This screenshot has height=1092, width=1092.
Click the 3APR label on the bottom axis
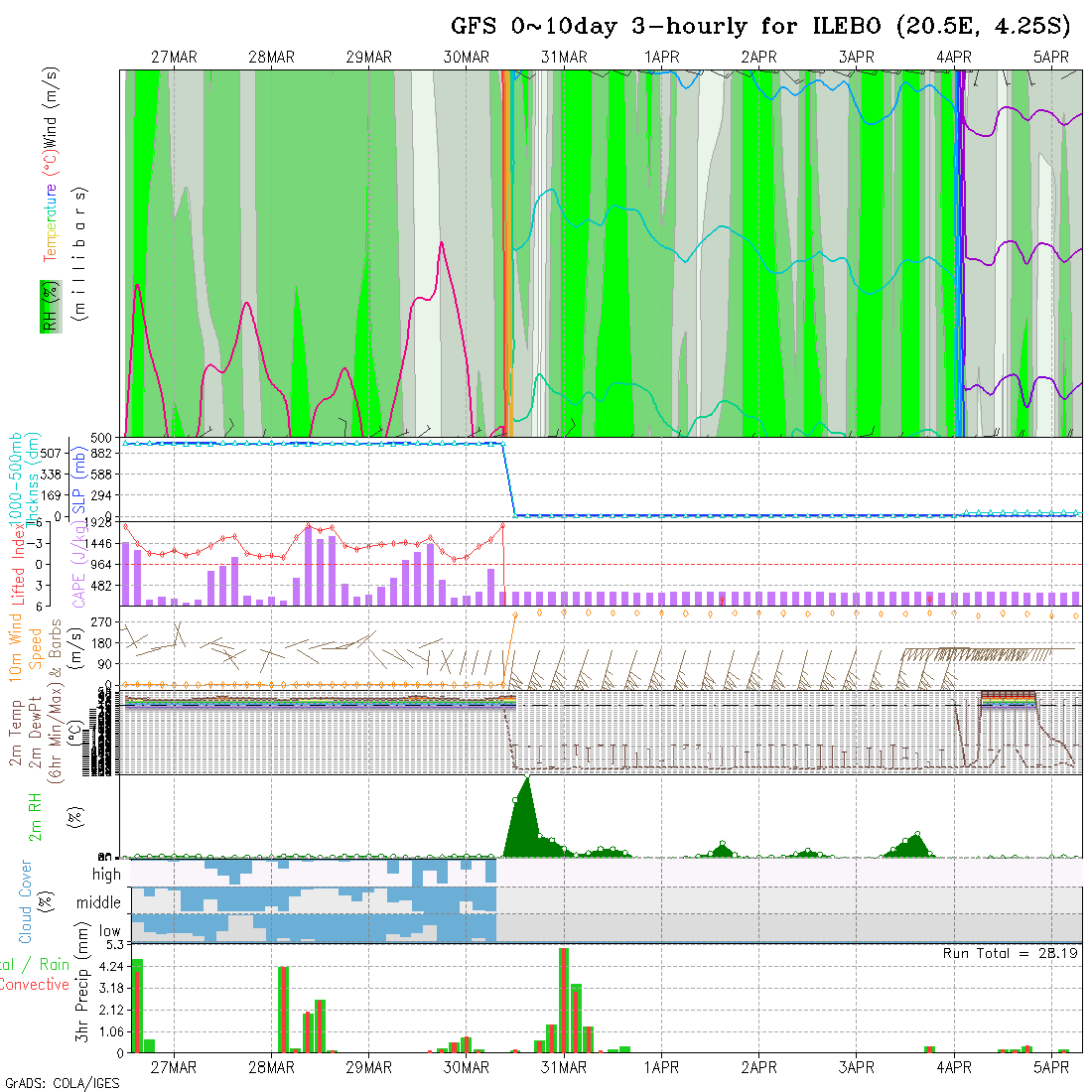click(x=857, y=1067)
